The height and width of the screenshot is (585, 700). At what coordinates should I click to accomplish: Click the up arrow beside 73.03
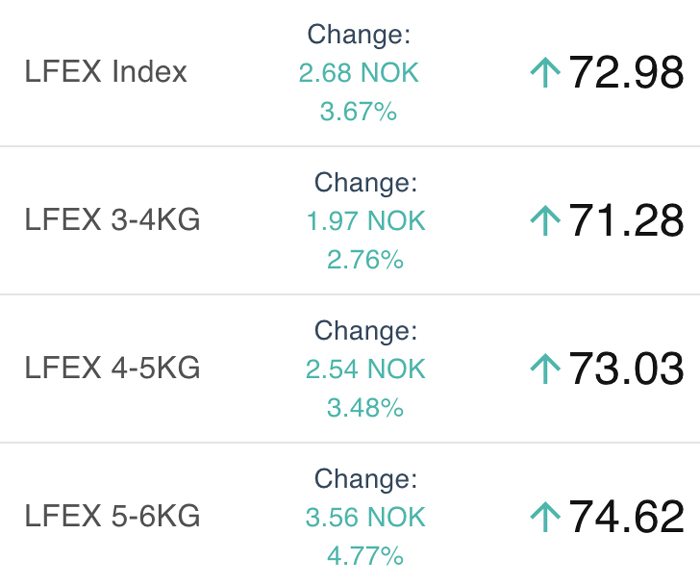[x=545, y=369]
